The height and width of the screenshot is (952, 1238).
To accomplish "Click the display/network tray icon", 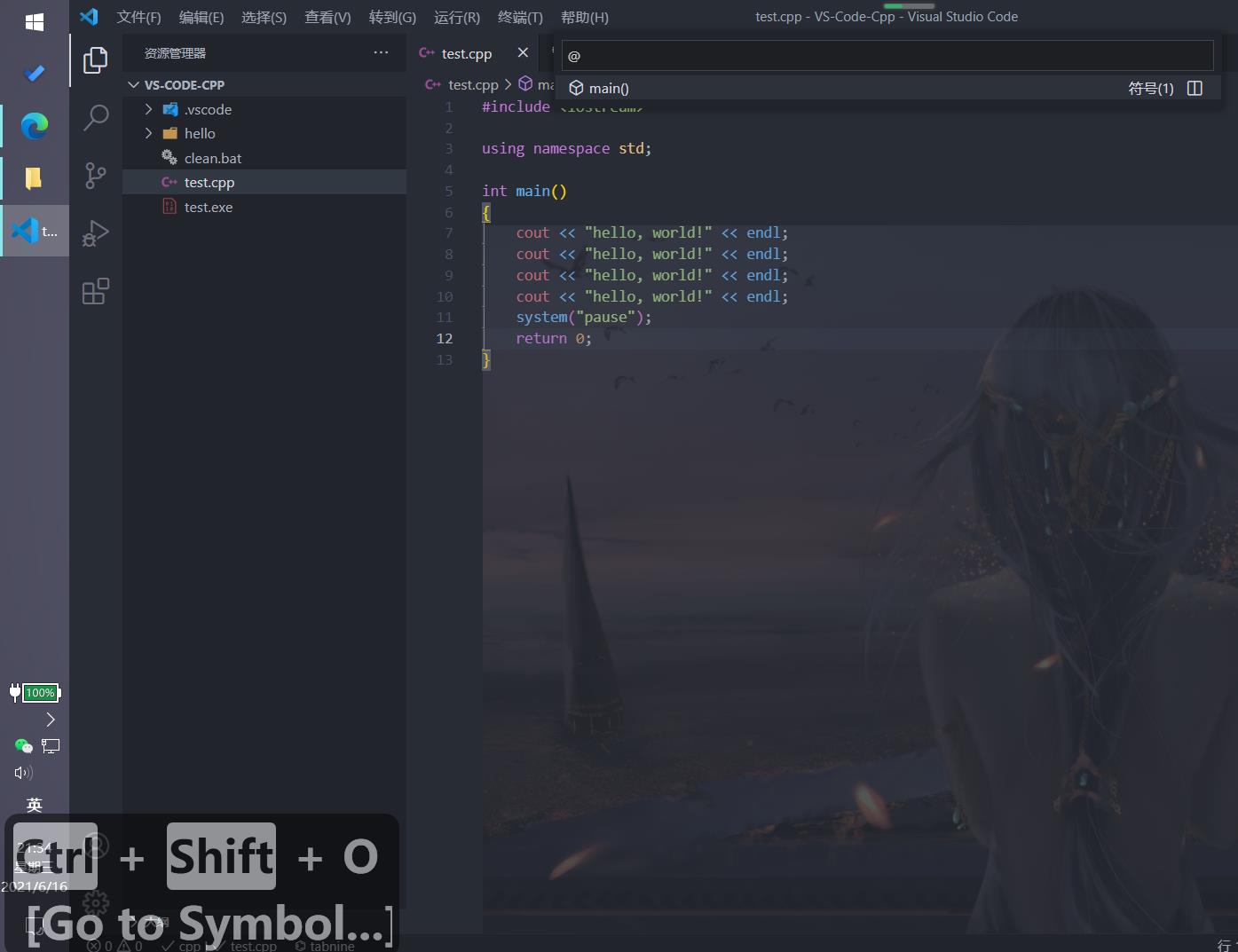I will [x=51, y=746].
